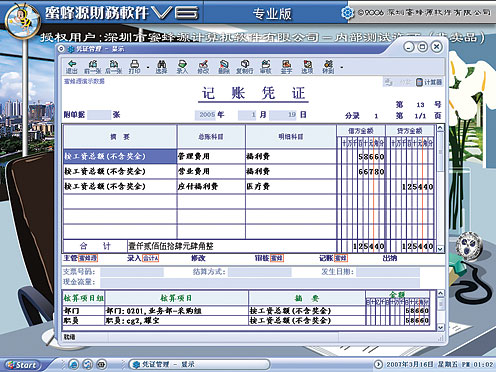Select highlighted 管理费用 first voucher row
496x372 pixels.
coord(199,156)
